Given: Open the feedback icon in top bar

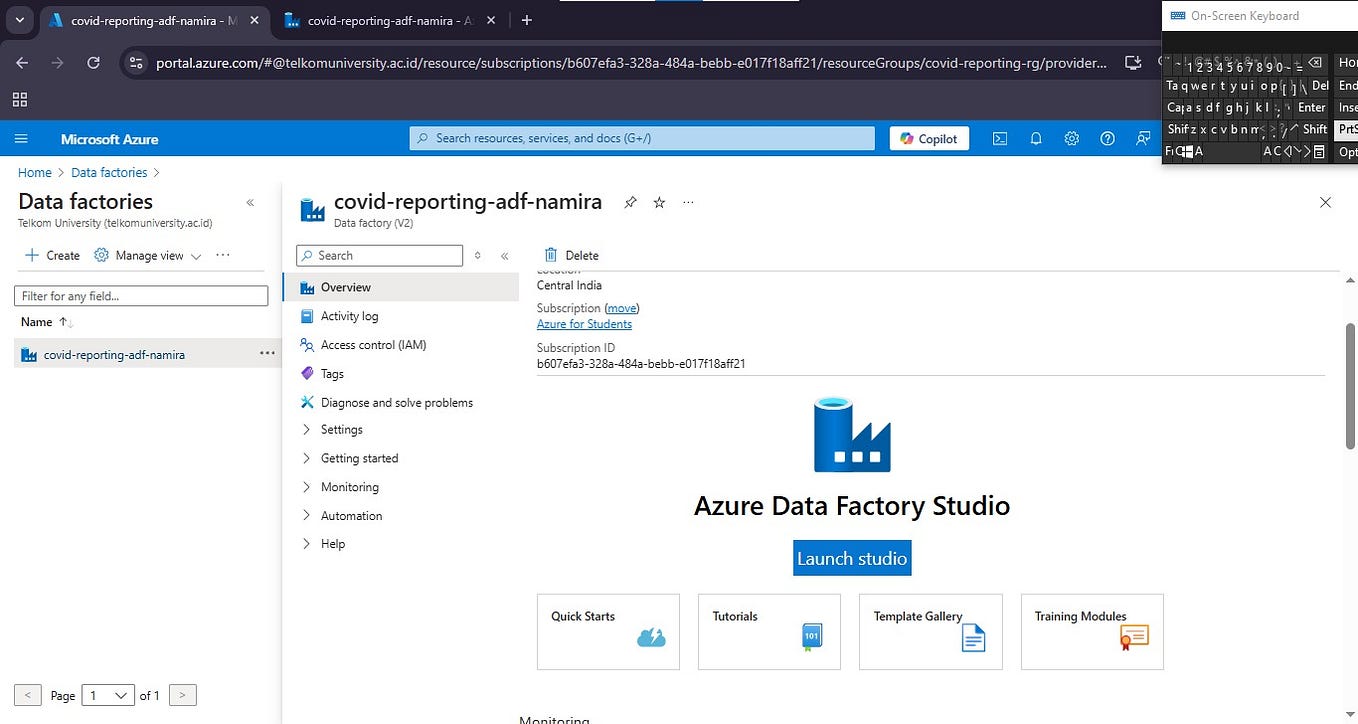Looking at the screenshot, I should click(x=1143, y=138).
